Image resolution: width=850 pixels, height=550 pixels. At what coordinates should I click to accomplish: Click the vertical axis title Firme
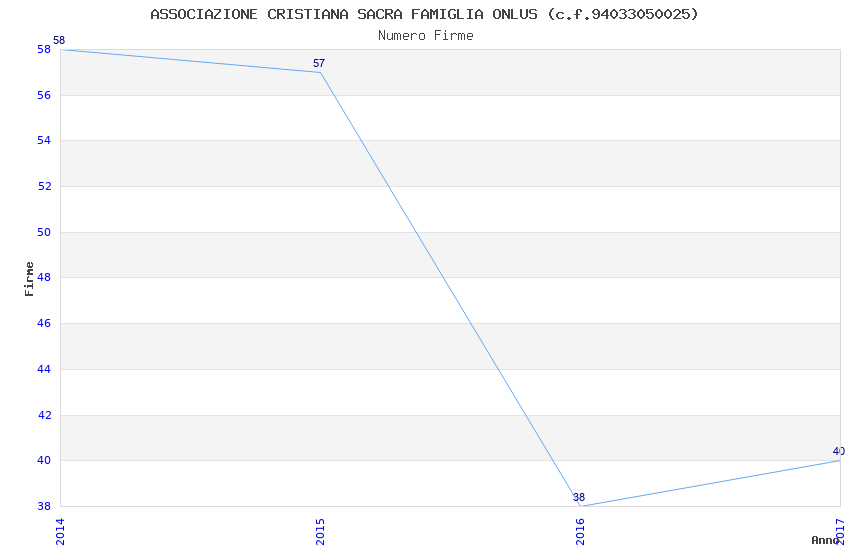29,279
